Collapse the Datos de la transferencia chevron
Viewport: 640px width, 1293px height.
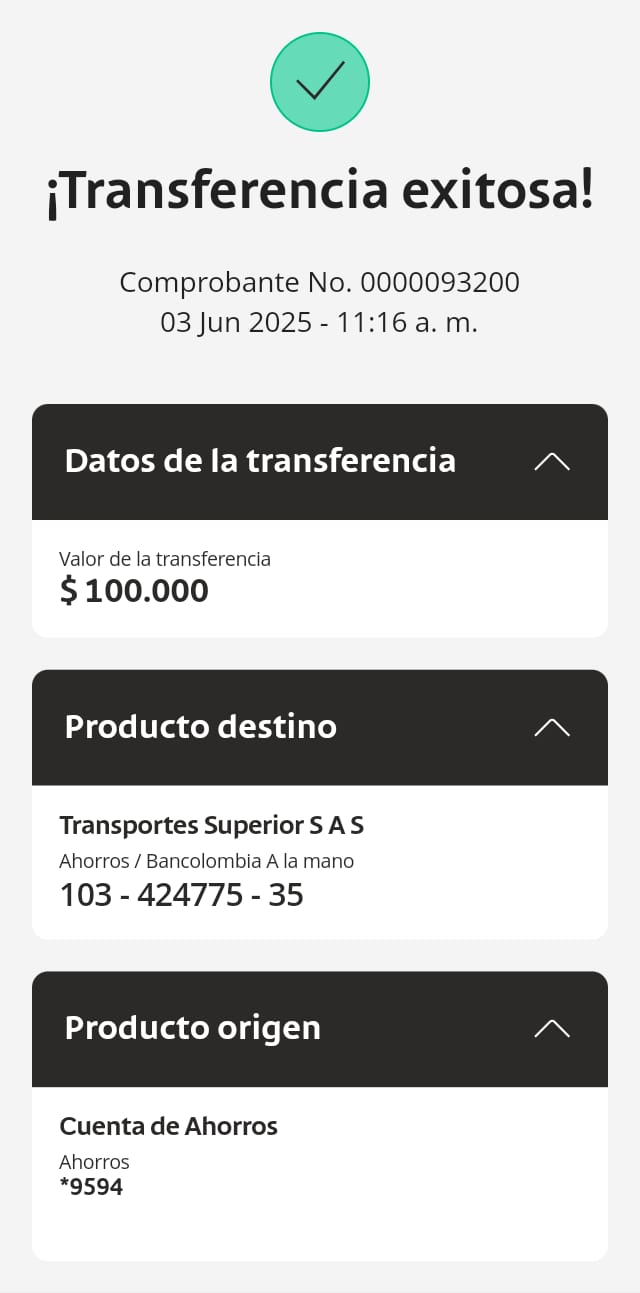(552, 461)
